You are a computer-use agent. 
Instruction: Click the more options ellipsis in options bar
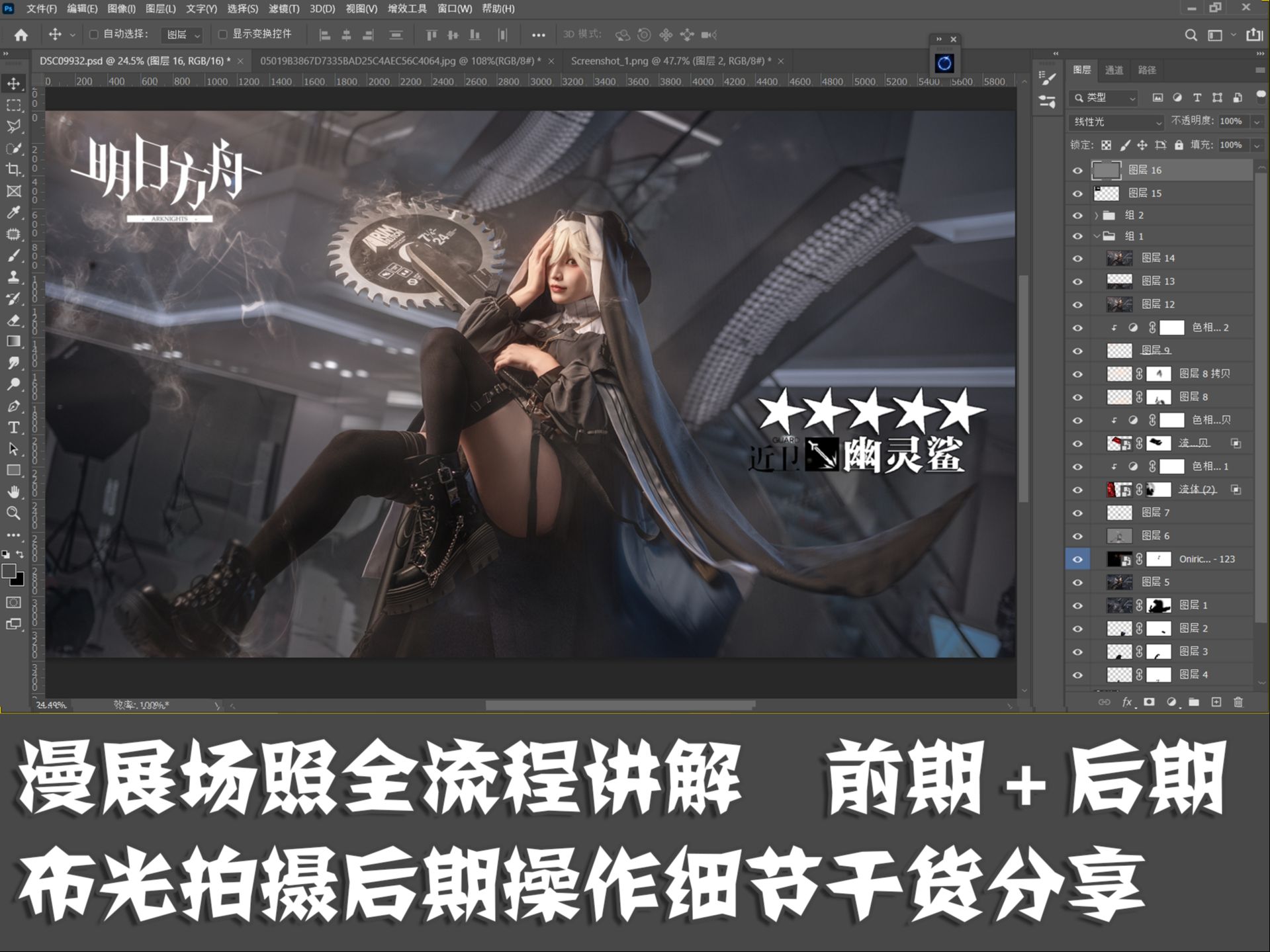coord(539,35)
